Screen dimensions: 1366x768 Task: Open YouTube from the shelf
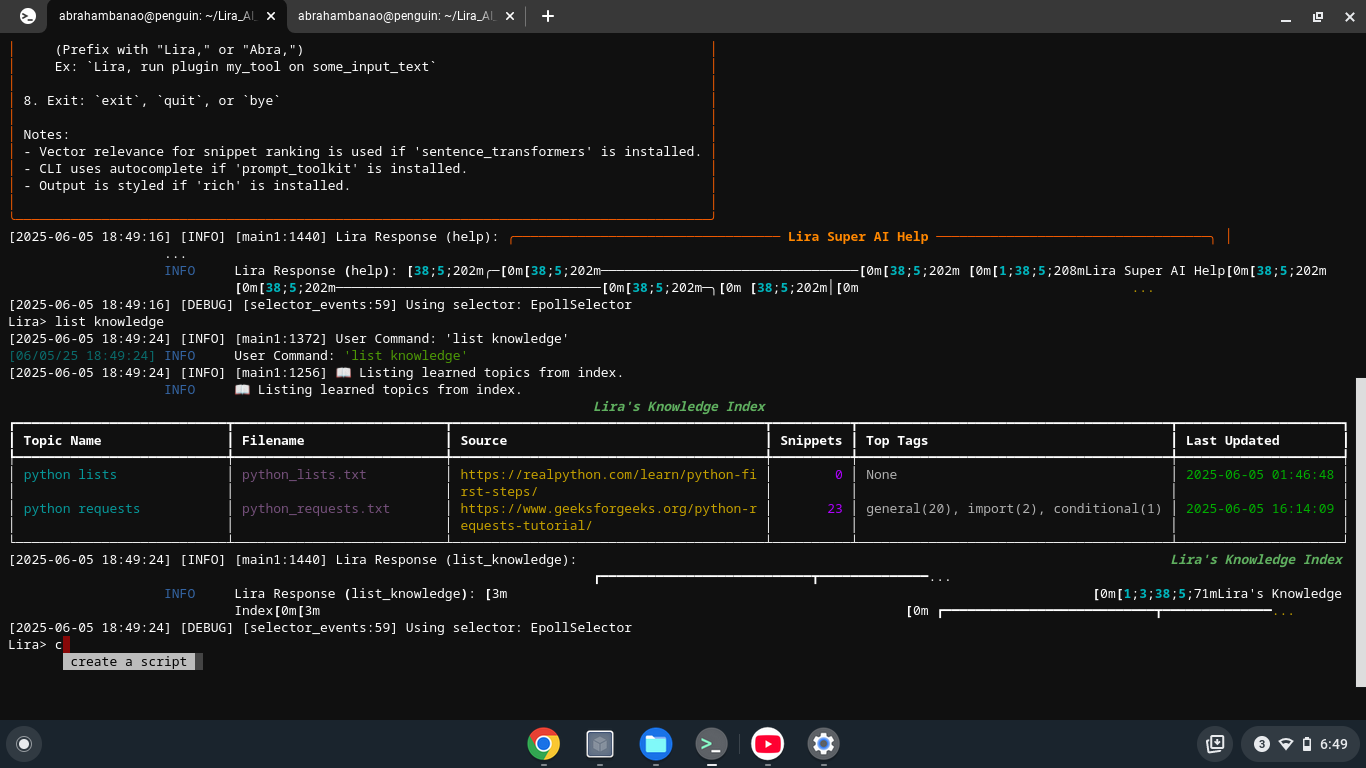[x=767, y=744]
